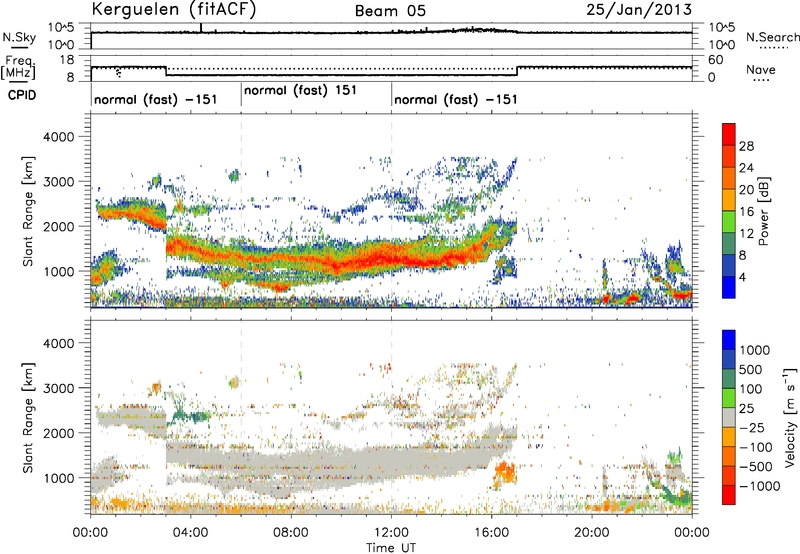Select the "04:00" time tick label

coord(191,533)
